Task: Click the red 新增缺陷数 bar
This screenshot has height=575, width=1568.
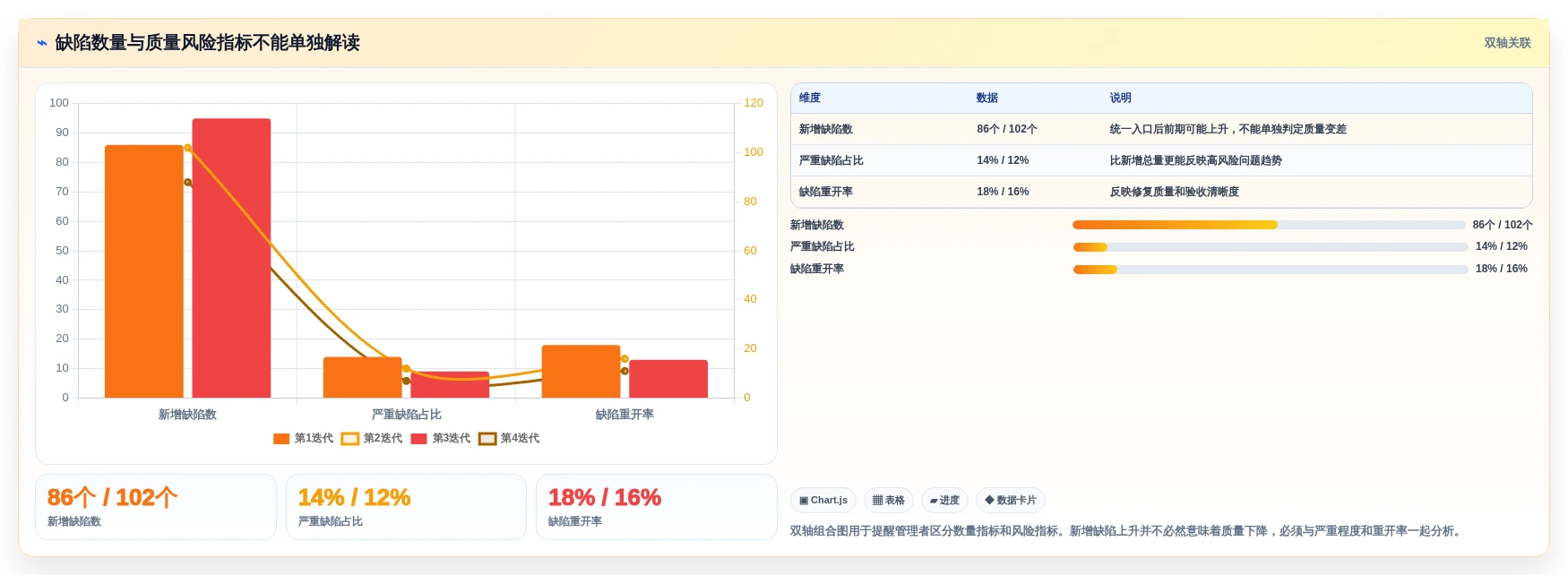Action: pos(231,258)
